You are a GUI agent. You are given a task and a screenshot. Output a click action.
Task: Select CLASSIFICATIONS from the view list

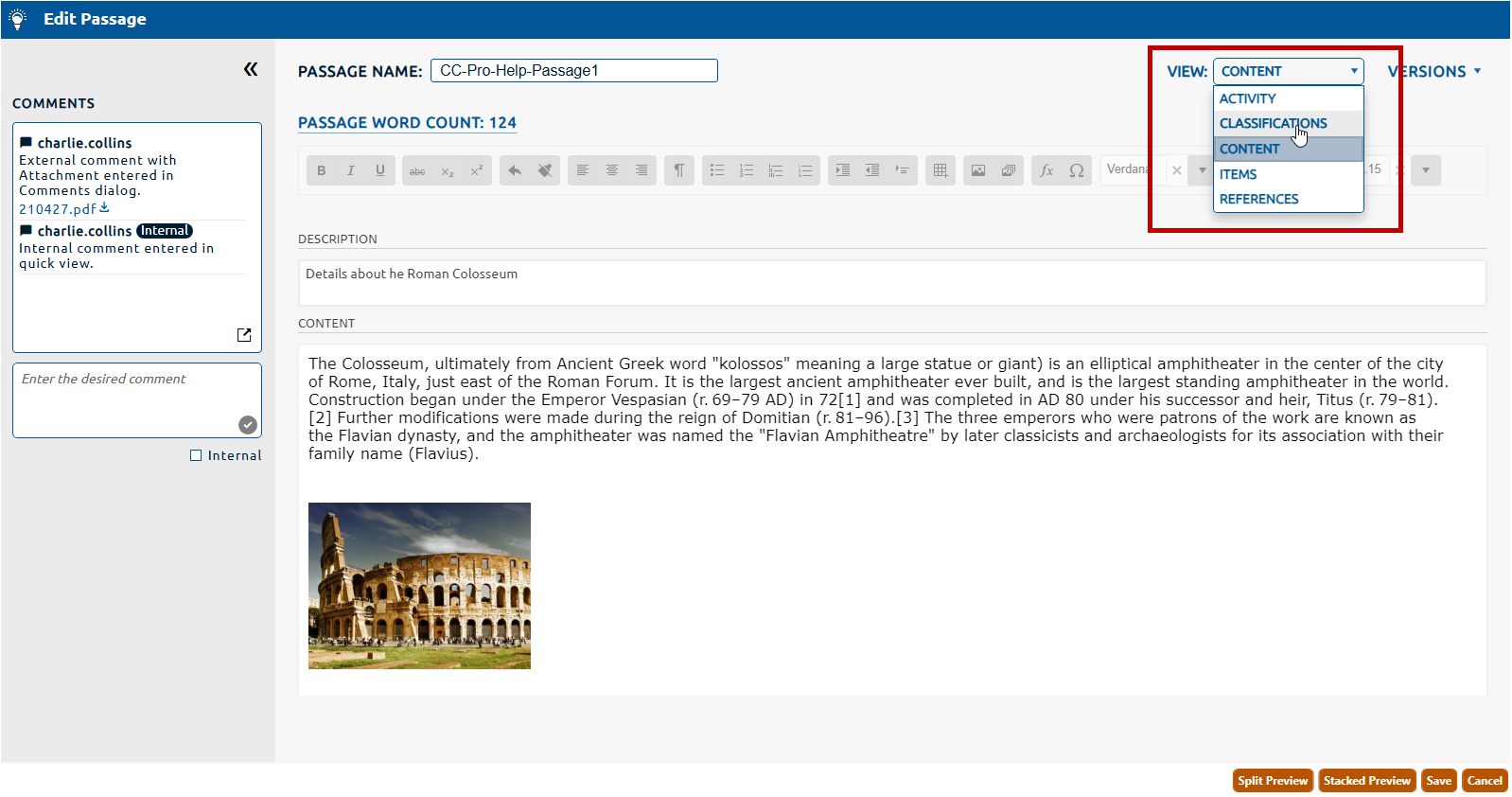click(x=1273, y=124)
